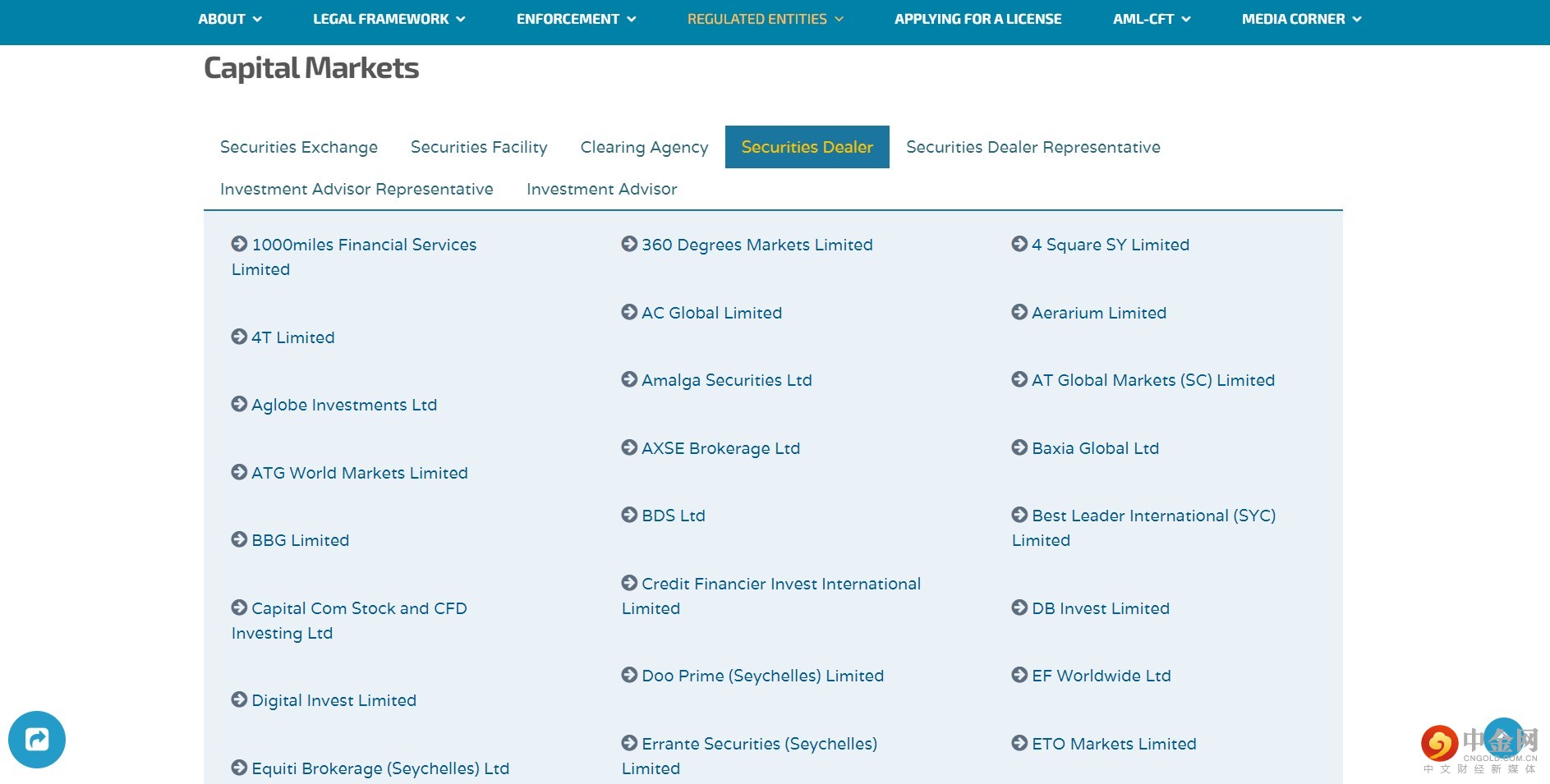Viewport: 1550px width, 784px height.
Task: Open ETO Markets Limited link
Action: (1114, 744)
